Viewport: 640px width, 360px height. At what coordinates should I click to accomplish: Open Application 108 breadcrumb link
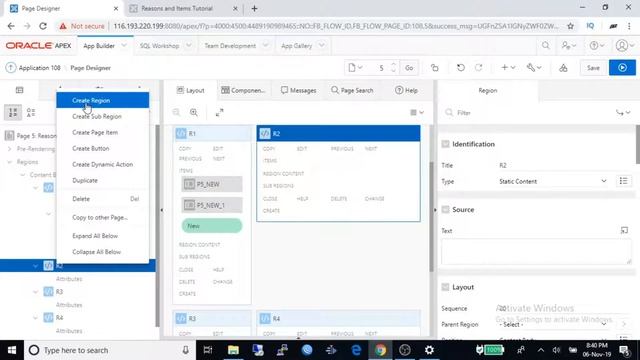(40, 68)
